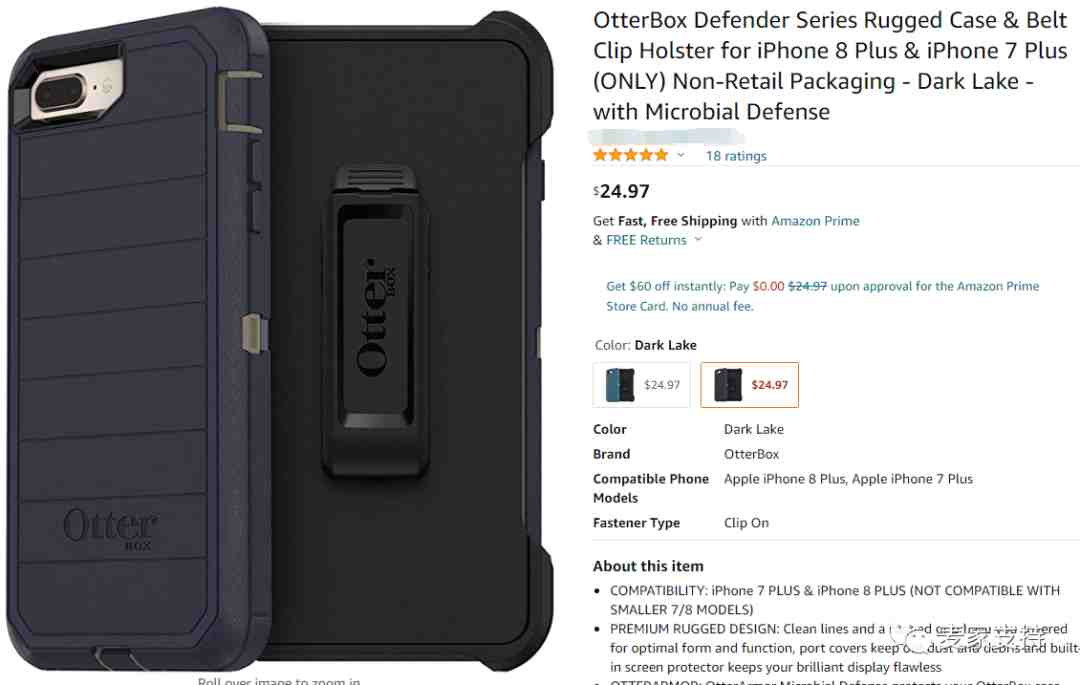Click the Compatible Phone Models label
1080x685 pixels.
coord(651,488)
